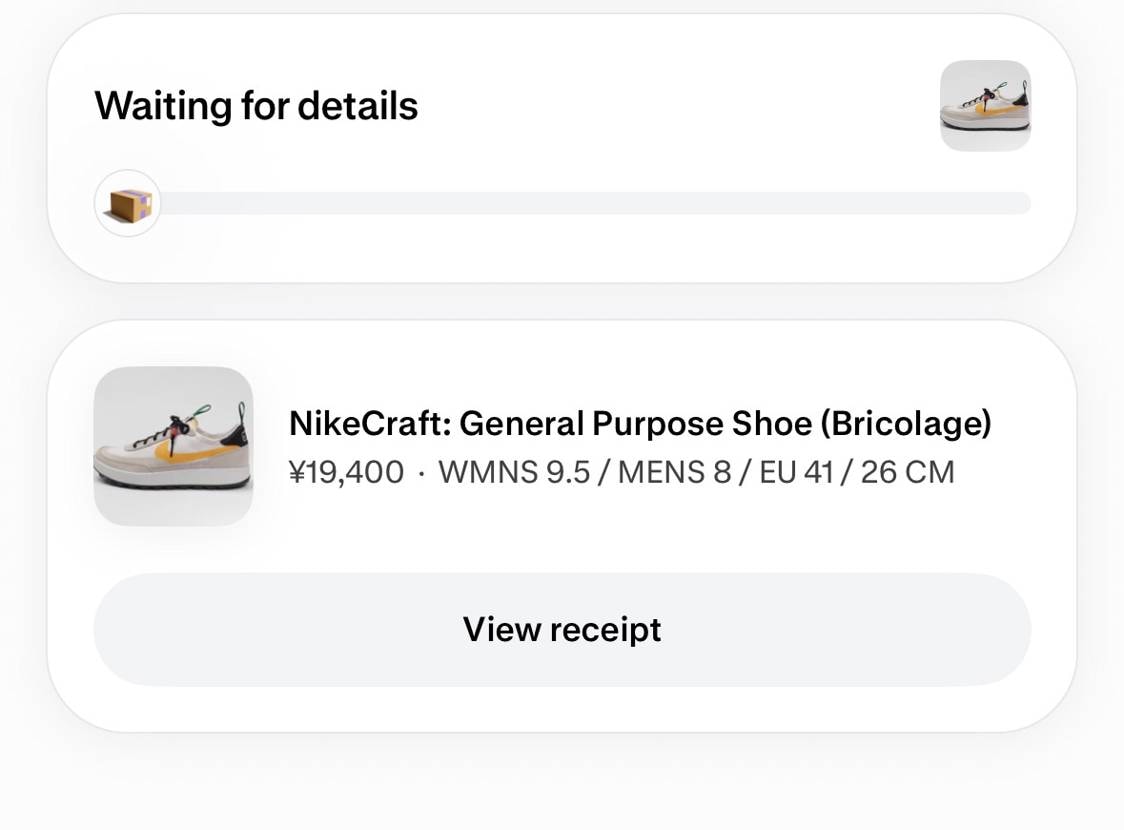Open the small sneaker thumbnail in status card
Image resolution: width=1124 pixels, height=830 pixels.
coord(985,106)
